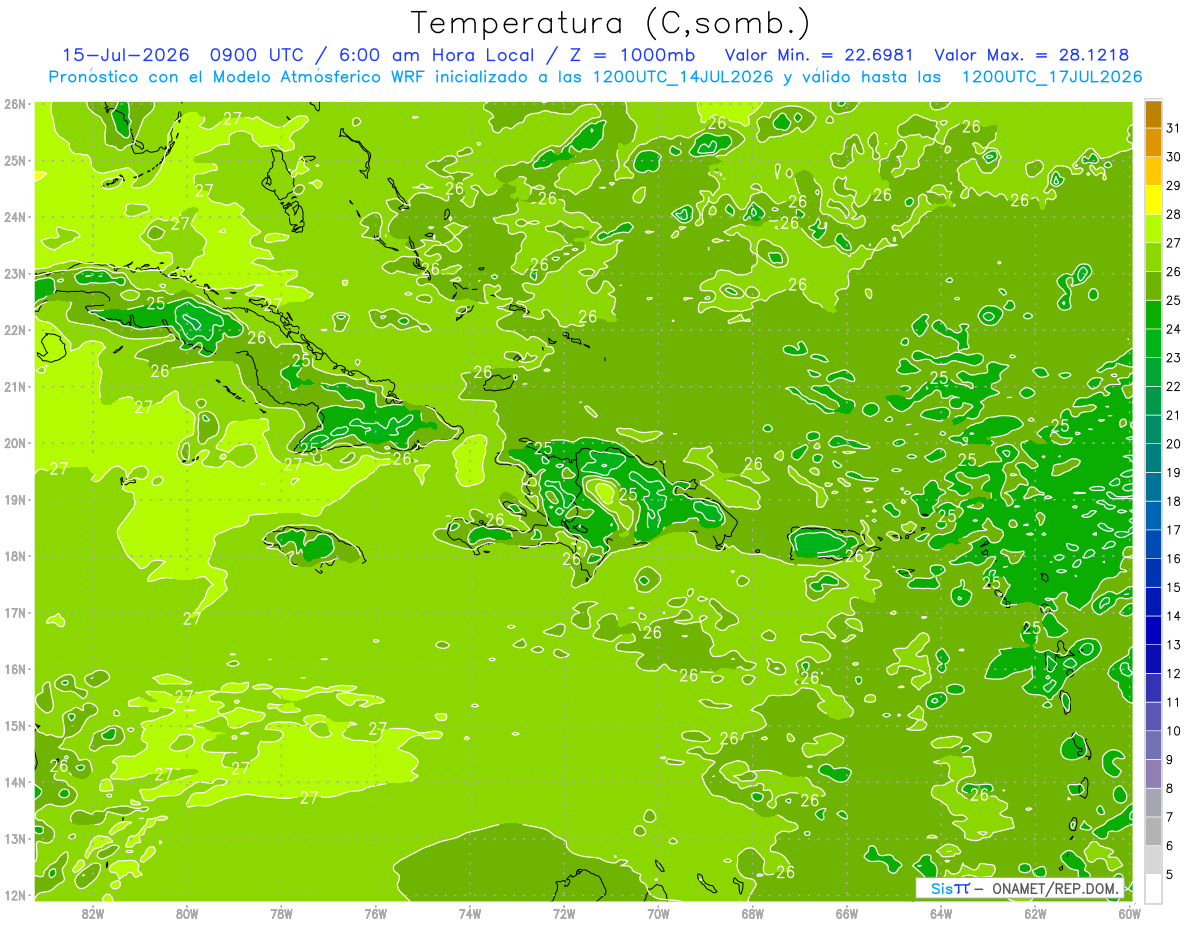
Task: Select the 70W longitude axis label
Action: coord(658,913)
